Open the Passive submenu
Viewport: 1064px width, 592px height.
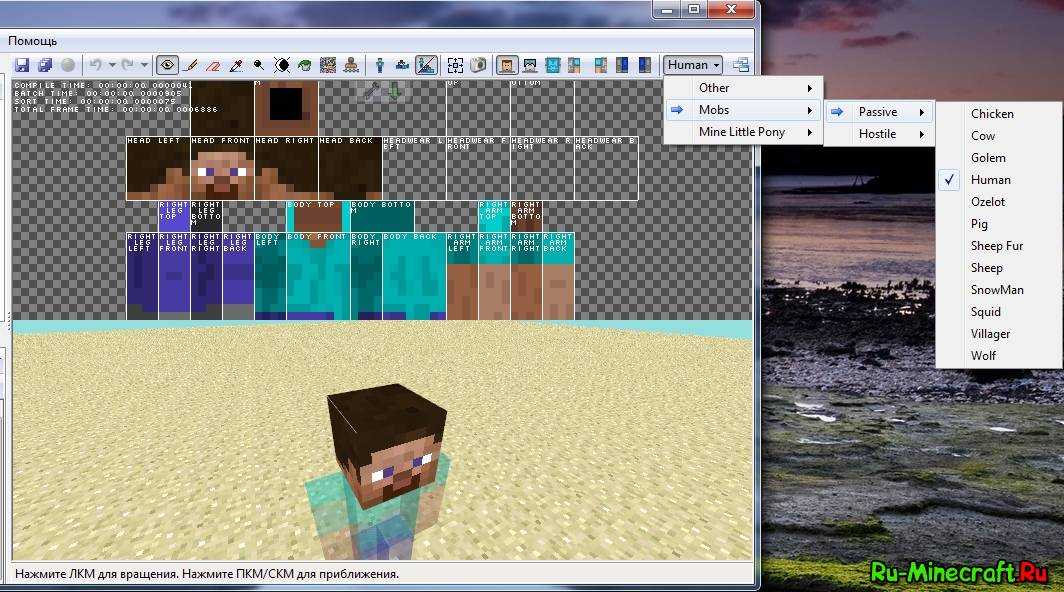(x=879, y=112)
